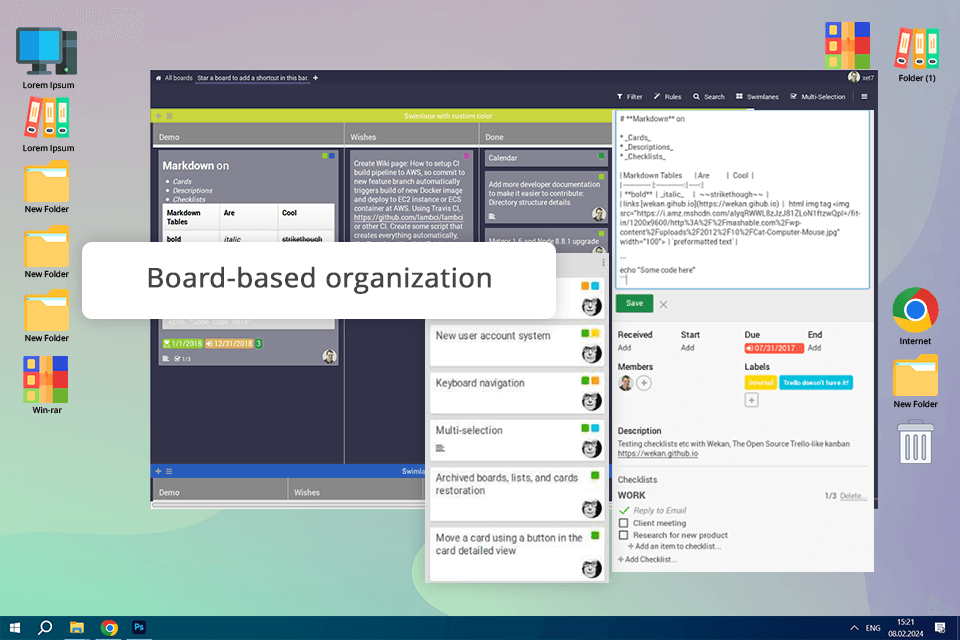960x640 pixels.
Task: Check Research for new product item
Action: 623,535
